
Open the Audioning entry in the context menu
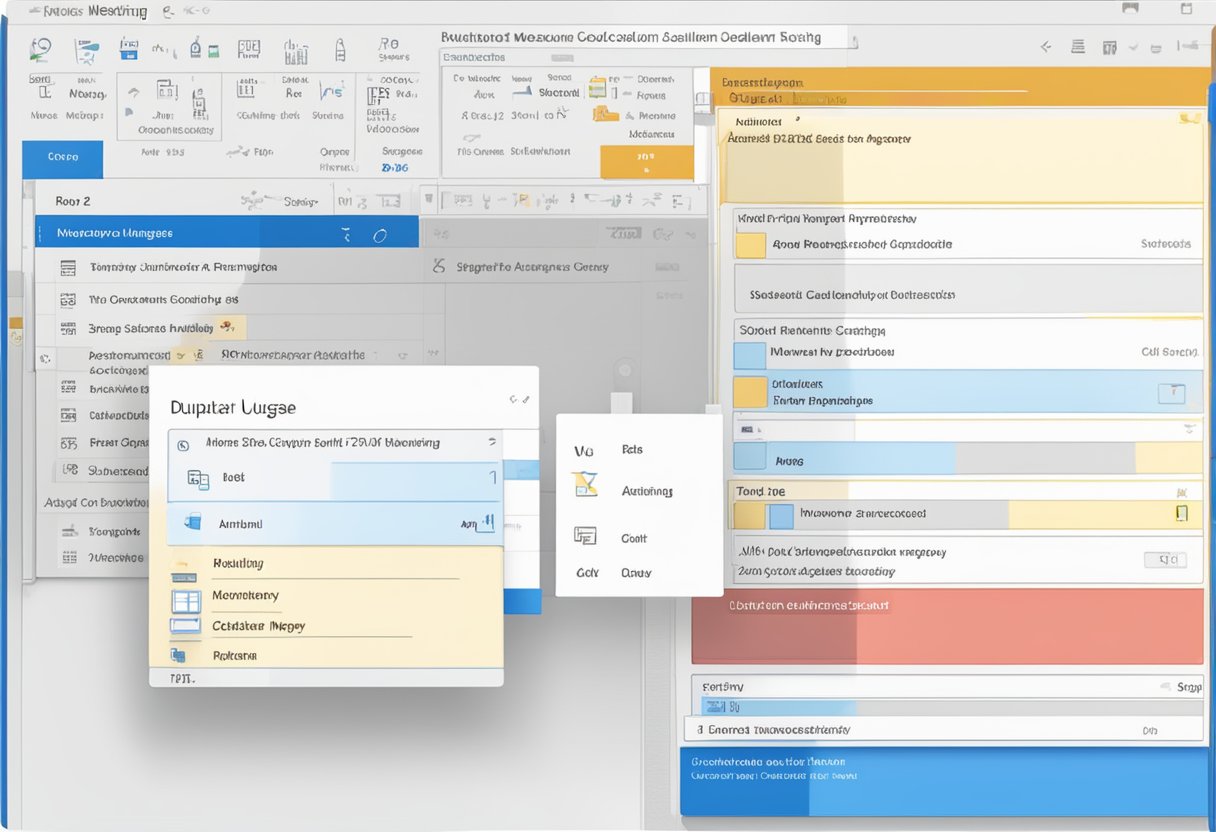(647, 490)
